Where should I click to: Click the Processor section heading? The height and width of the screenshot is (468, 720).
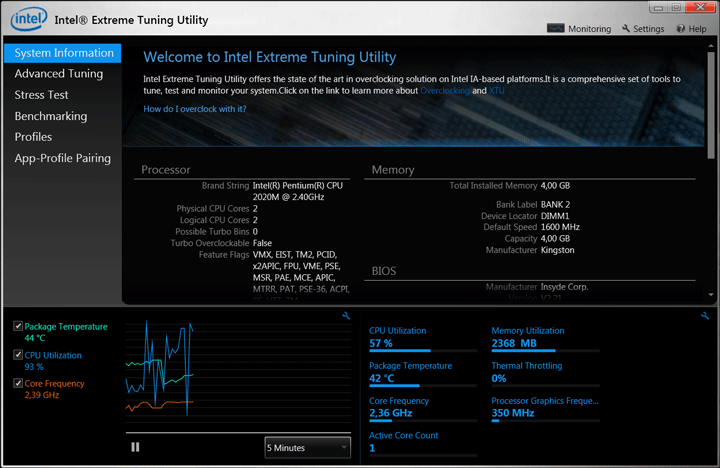(165, 169)
